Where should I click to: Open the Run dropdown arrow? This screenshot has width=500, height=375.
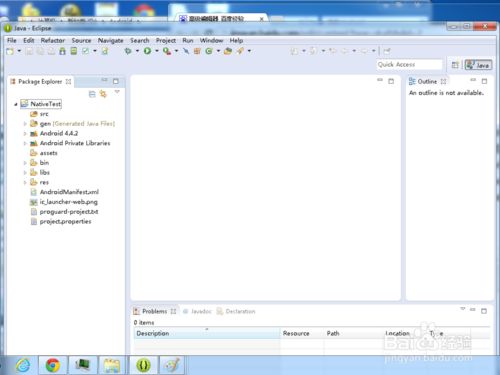coord(157,51)
